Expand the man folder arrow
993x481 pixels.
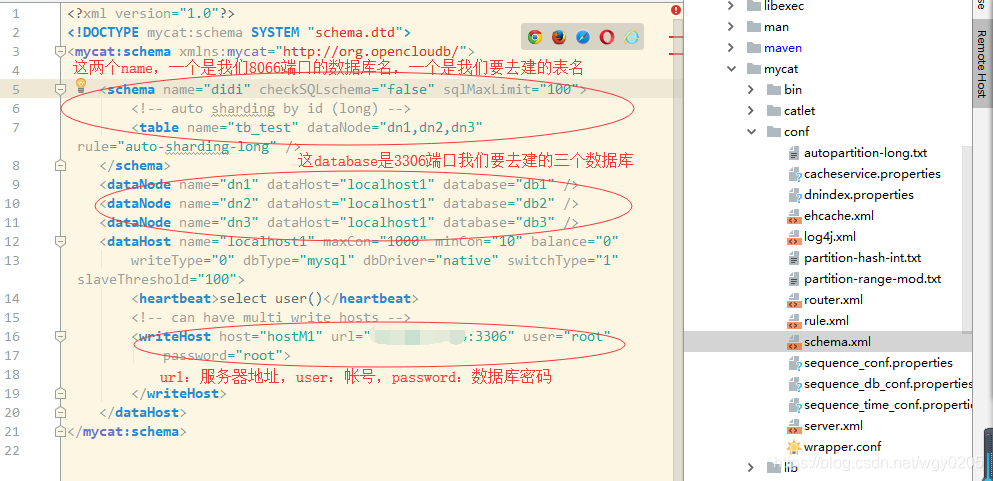tap(731, 27)
